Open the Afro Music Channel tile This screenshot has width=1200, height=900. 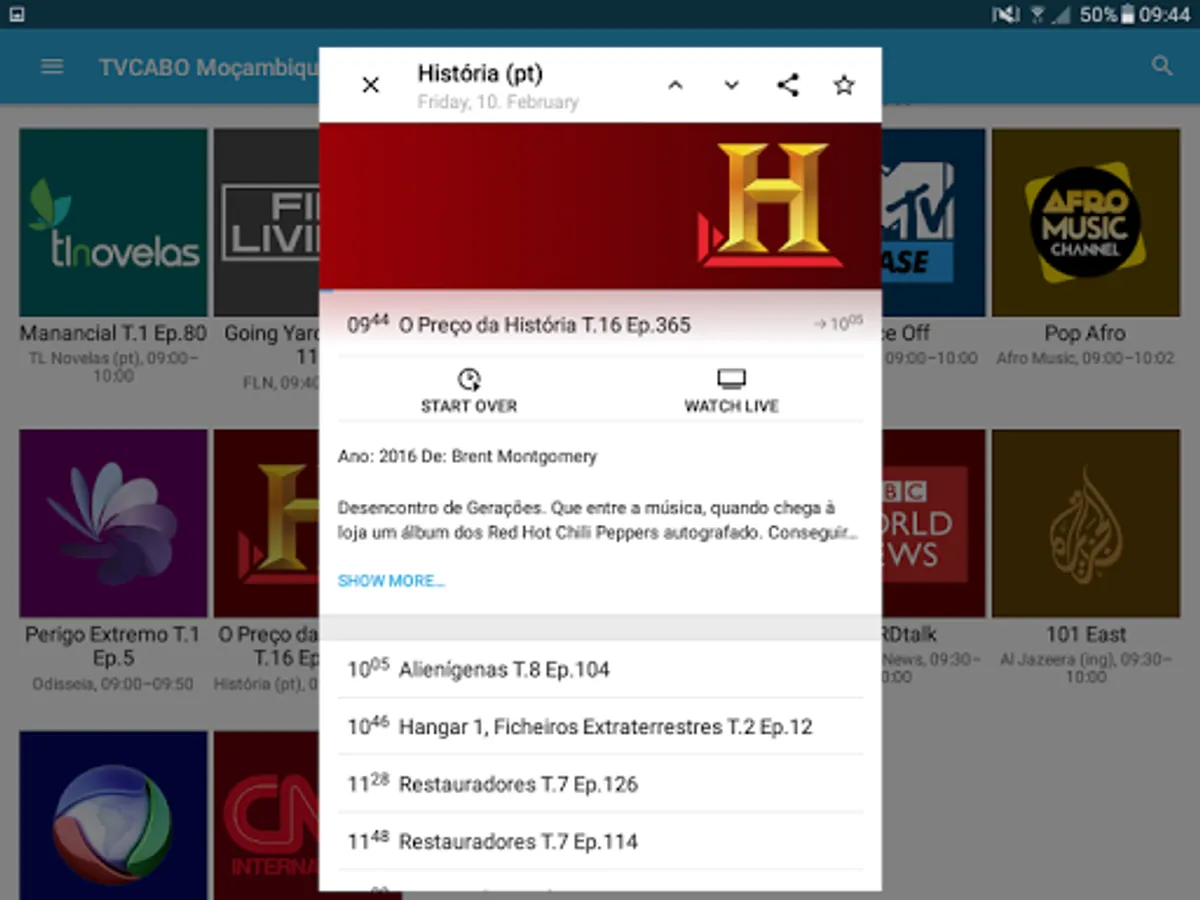tap(1085, 222)
